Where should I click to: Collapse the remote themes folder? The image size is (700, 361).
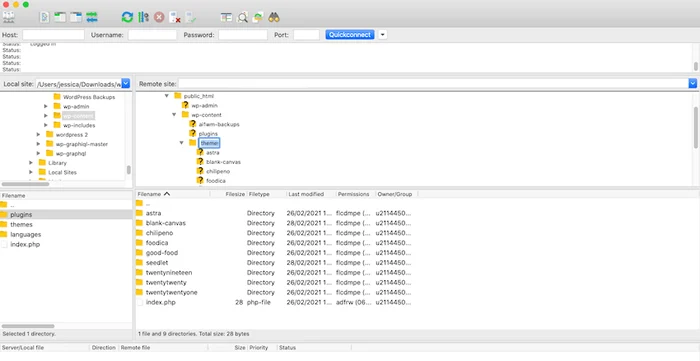tap(182, 143)
